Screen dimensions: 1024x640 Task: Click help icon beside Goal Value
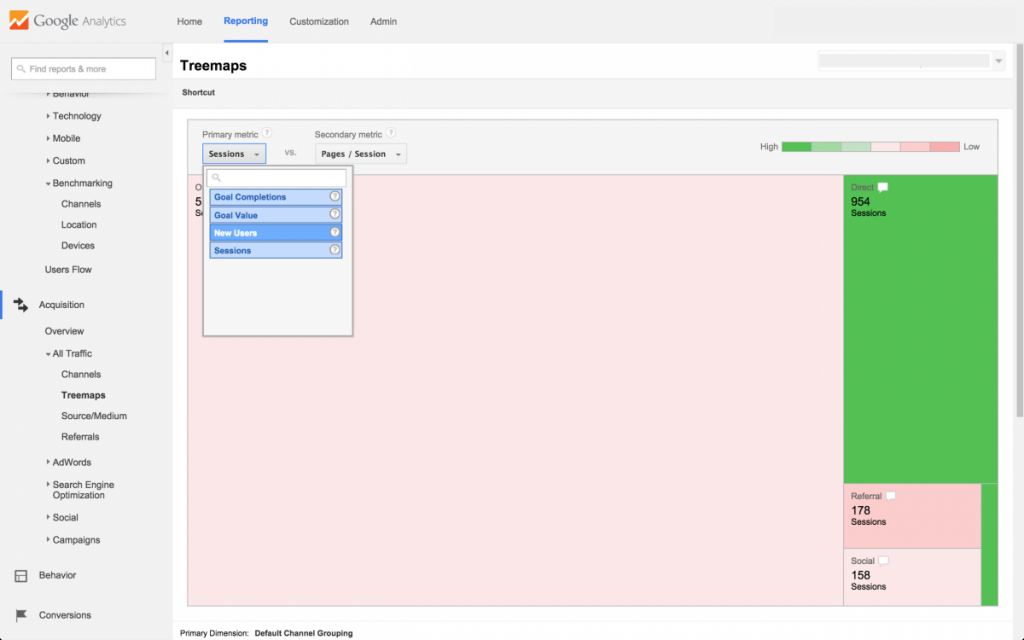pyautogui.click(x=334, y=214)
